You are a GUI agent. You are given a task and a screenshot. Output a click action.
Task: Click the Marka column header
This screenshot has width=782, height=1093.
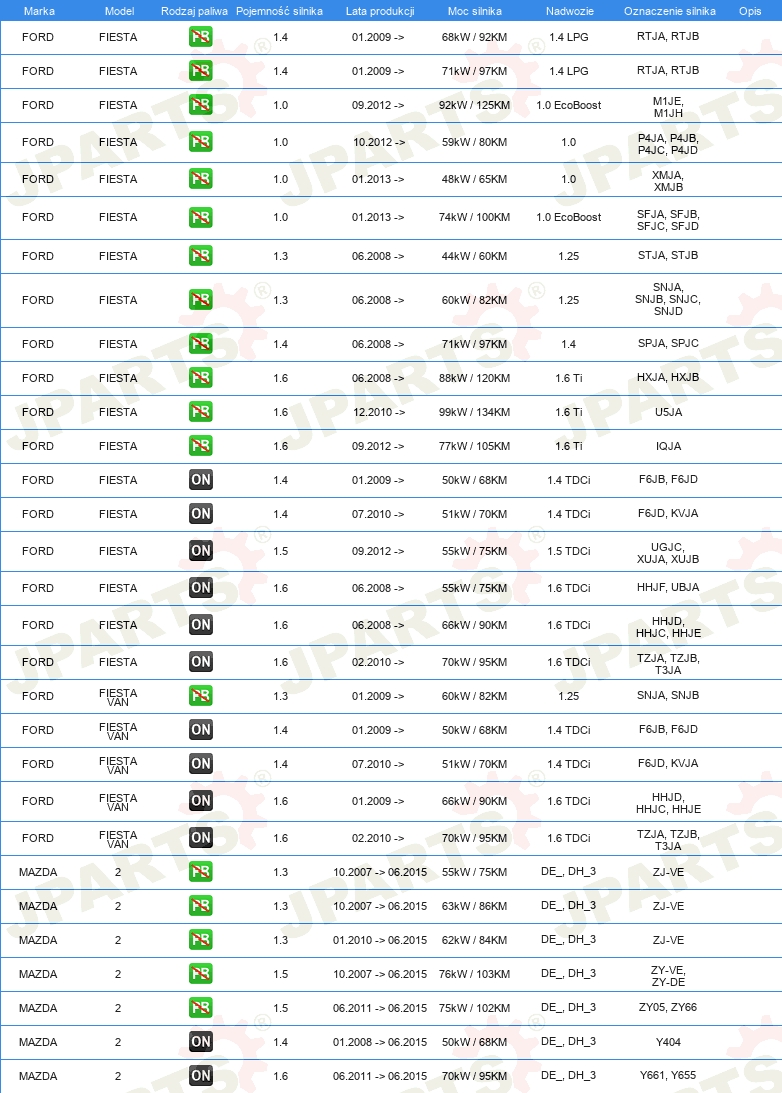(39, 11)
